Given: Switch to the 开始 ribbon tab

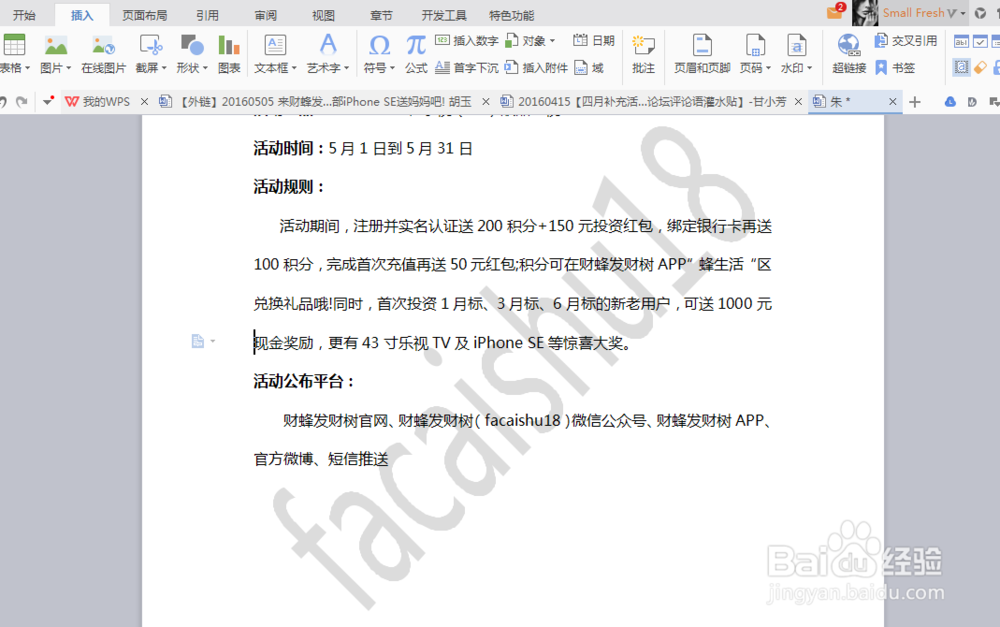Looking at the screenshot, I should (x=24, y=15).
